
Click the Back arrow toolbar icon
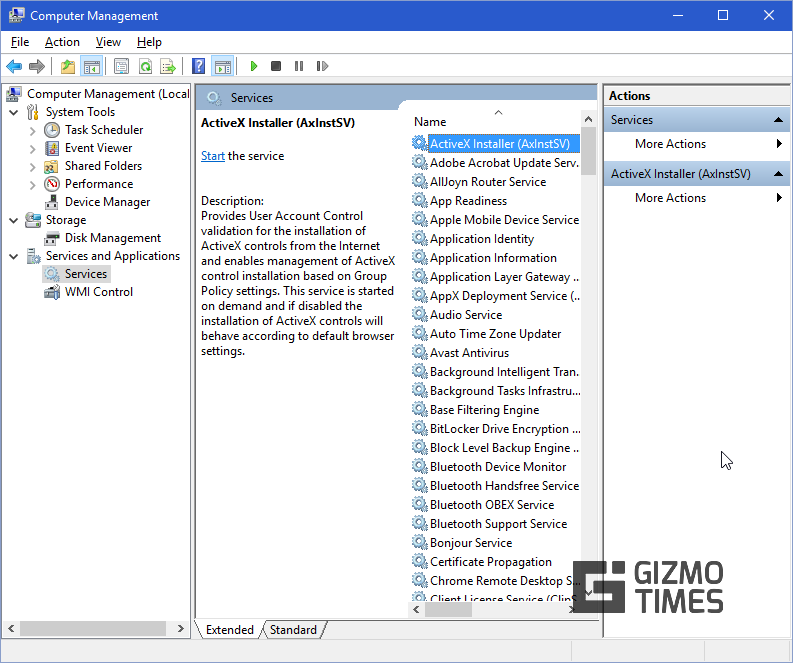[x=14, y=66]
